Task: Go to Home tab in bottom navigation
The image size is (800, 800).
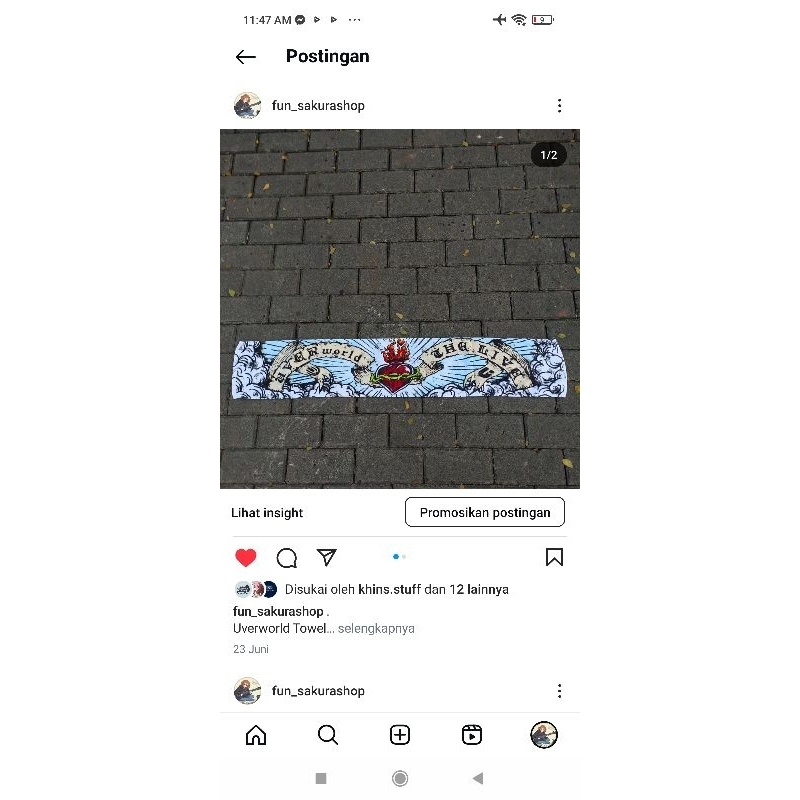Action: click(x=256, y=735)
